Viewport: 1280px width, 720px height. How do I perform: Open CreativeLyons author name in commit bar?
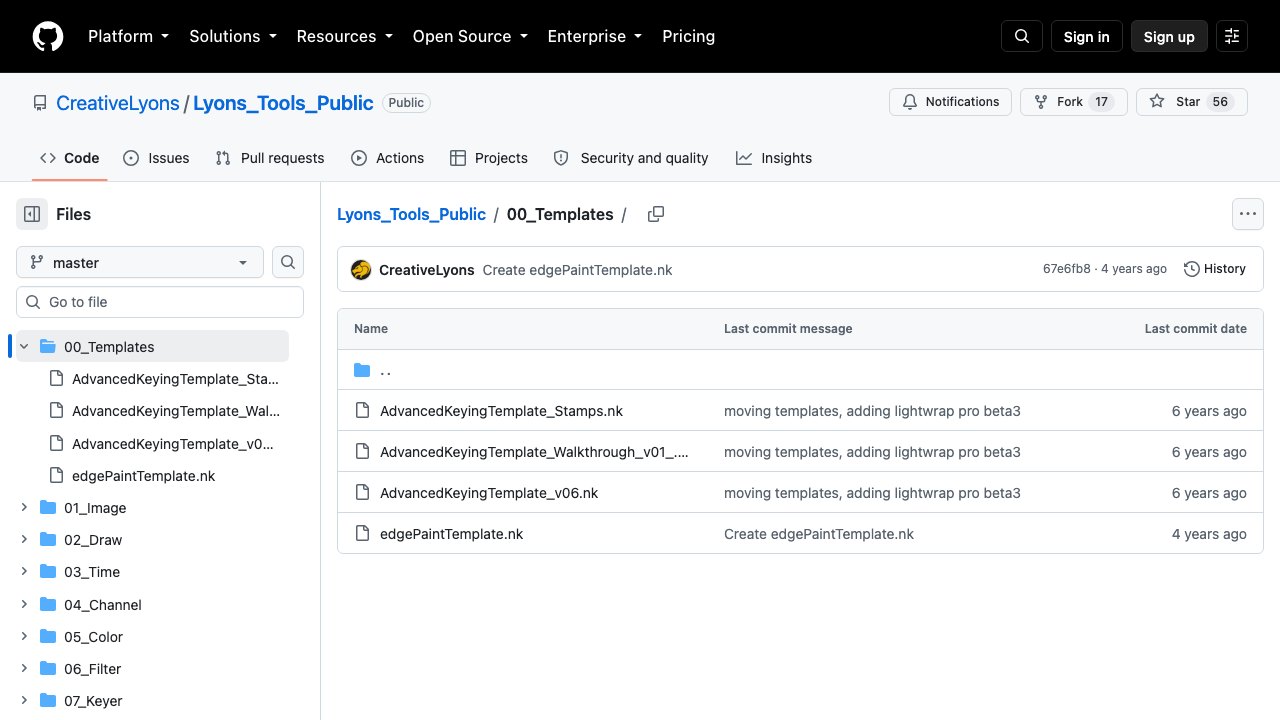[x=427, y=270]
